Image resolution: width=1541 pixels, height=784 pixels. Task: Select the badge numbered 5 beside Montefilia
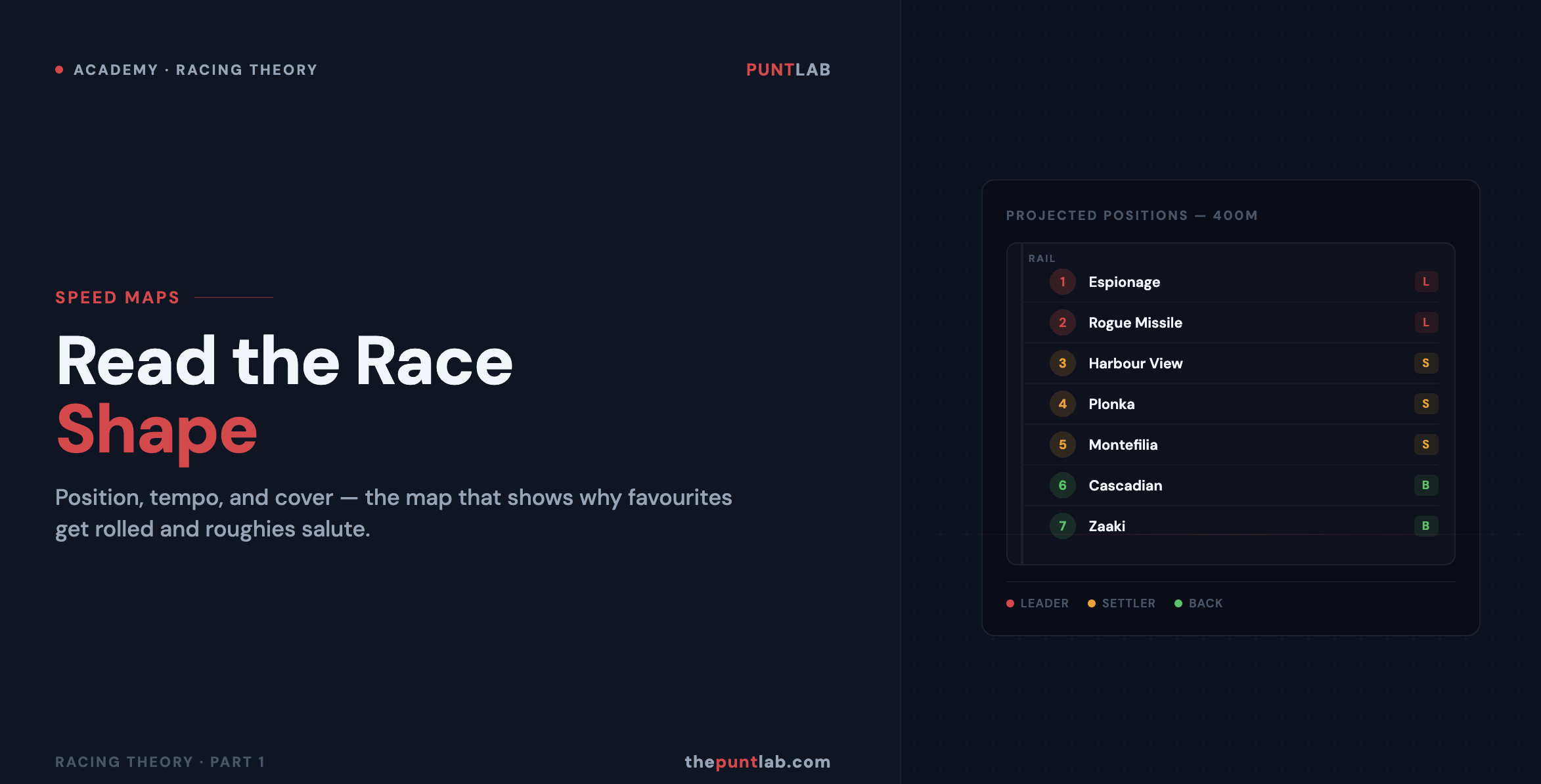[1061, 445]
